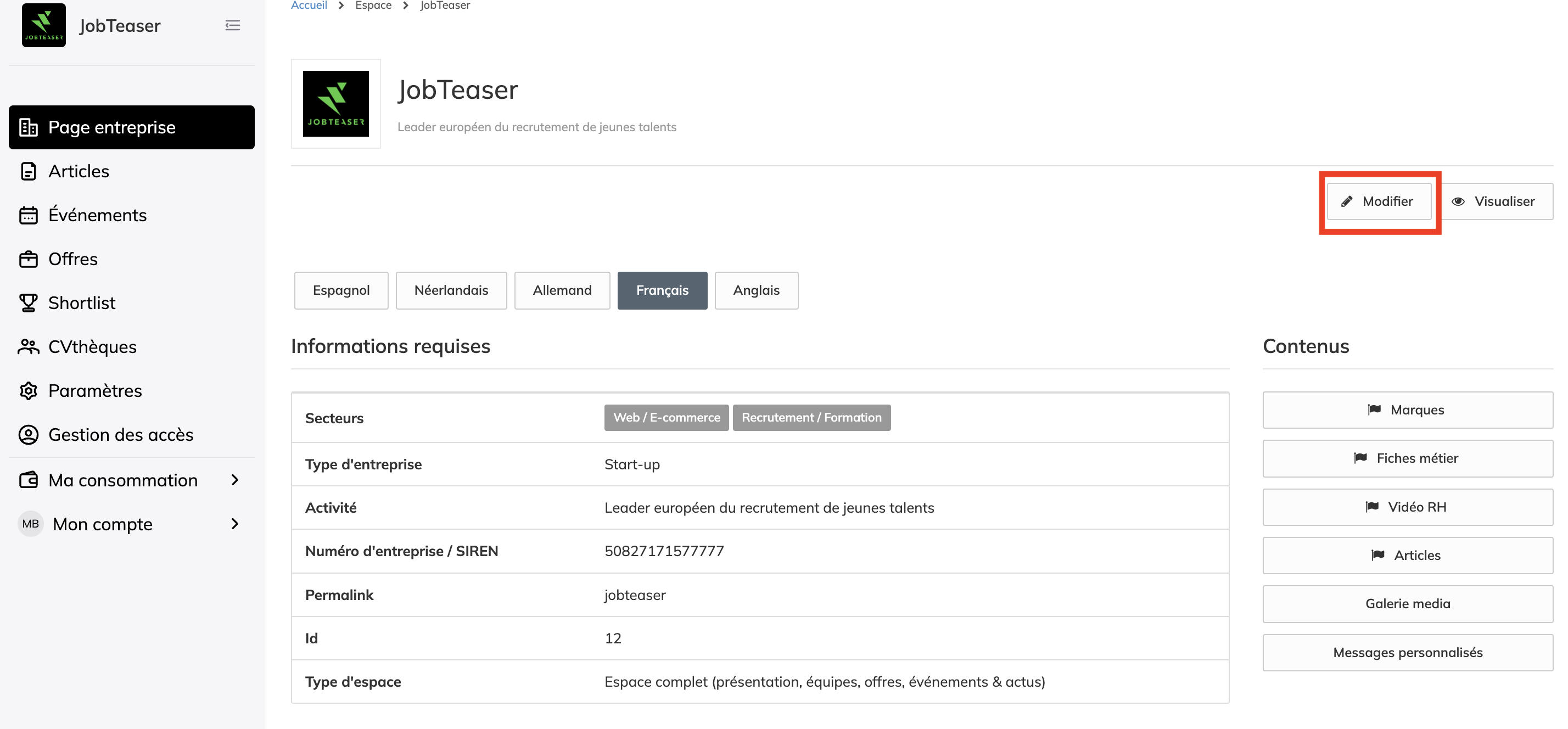Expand the Mon compte chevron

(235, 524)
